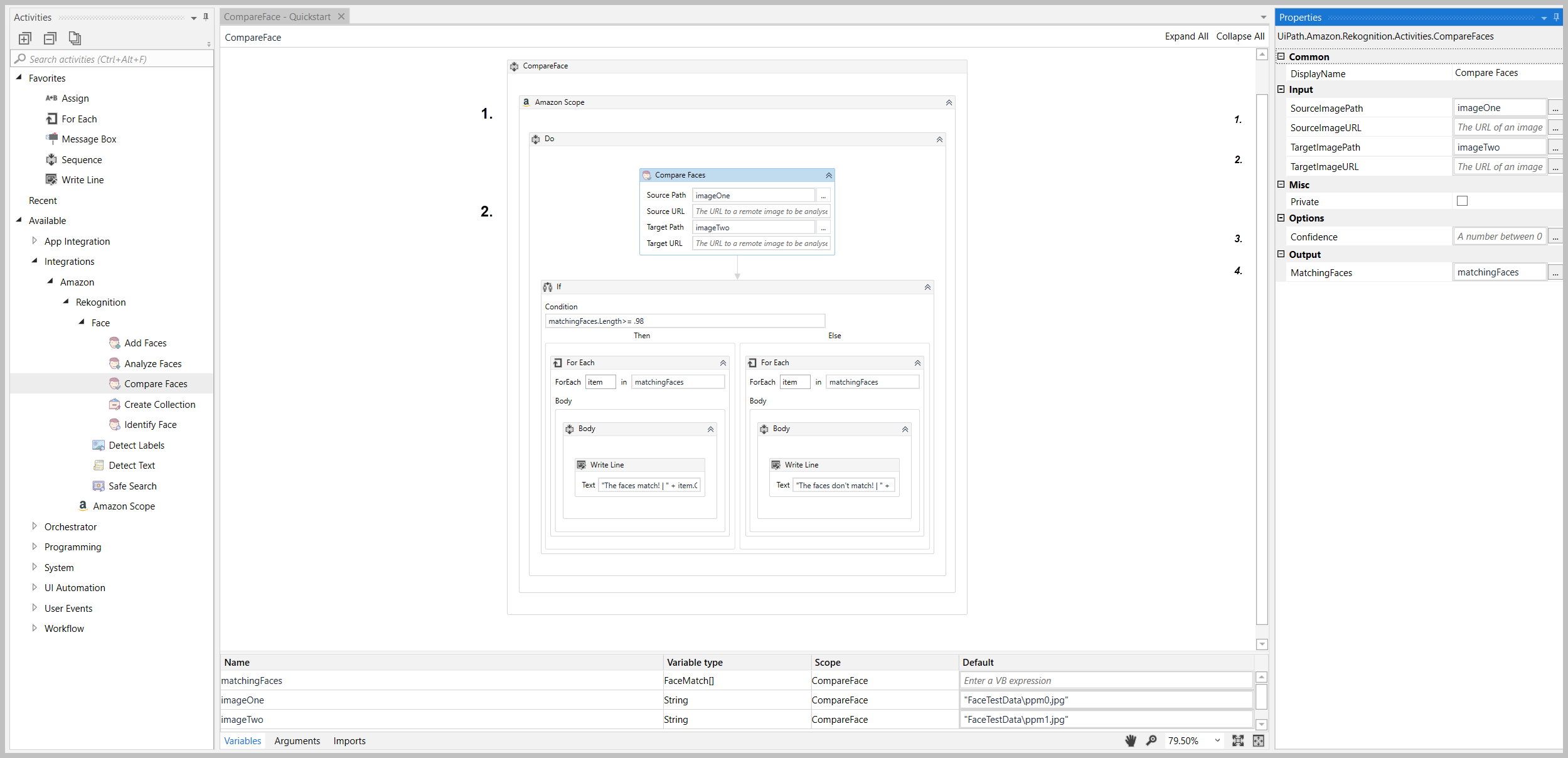Select the Write Line activity in Favorites
Screen dimensions: 1568x758
click(x=83, y=180)
